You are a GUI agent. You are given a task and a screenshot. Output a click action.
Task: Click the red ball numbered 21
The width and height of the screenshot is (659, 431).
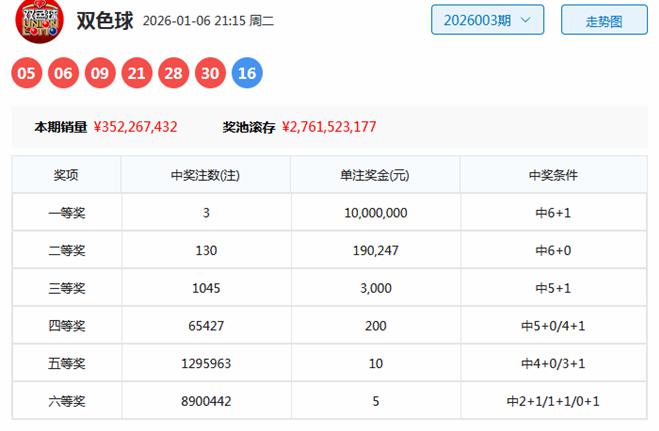pos(137,72)
